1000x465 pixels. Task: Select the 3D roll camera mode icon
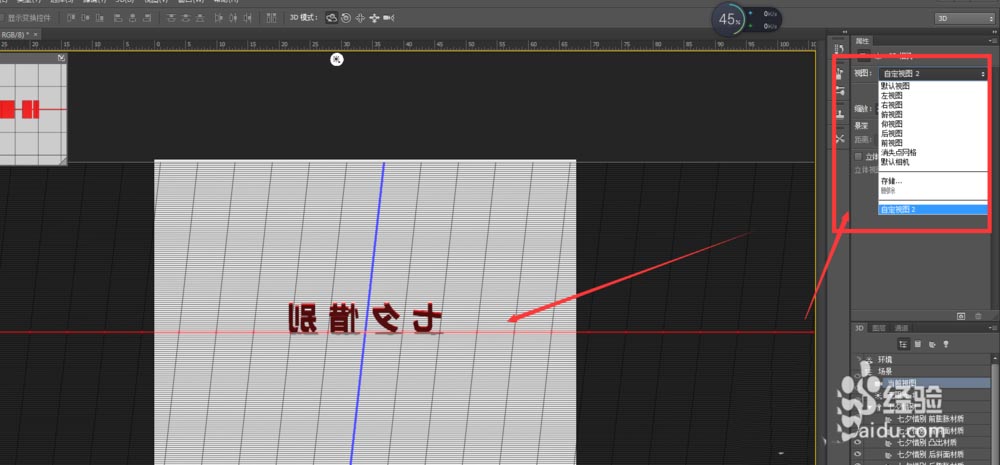[346, 18]
